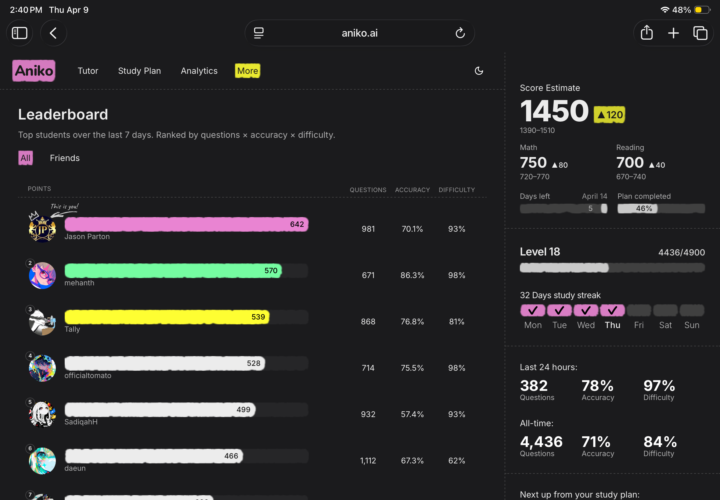Image resolution: width=720 pixels, height=500 pixels.
Task: Open Jason Parton's avatar
Action: 42,228
